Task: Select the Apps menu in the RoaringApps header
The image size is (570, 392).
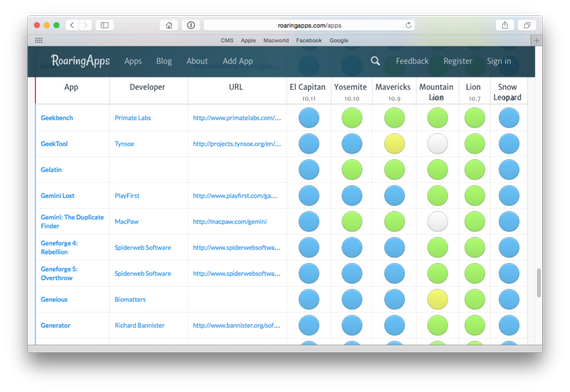Action: coord(133,61)
